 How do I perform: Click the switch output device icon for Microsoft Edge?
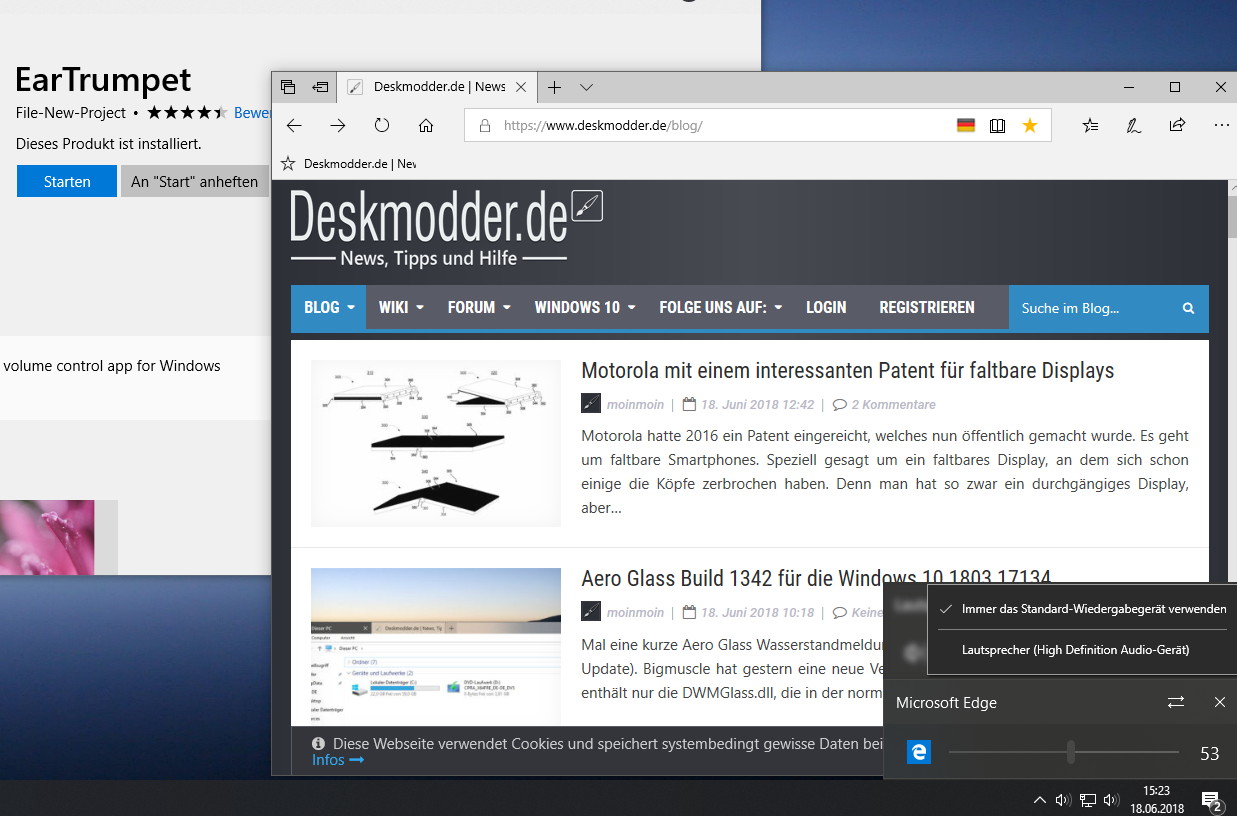[1176, 702]
